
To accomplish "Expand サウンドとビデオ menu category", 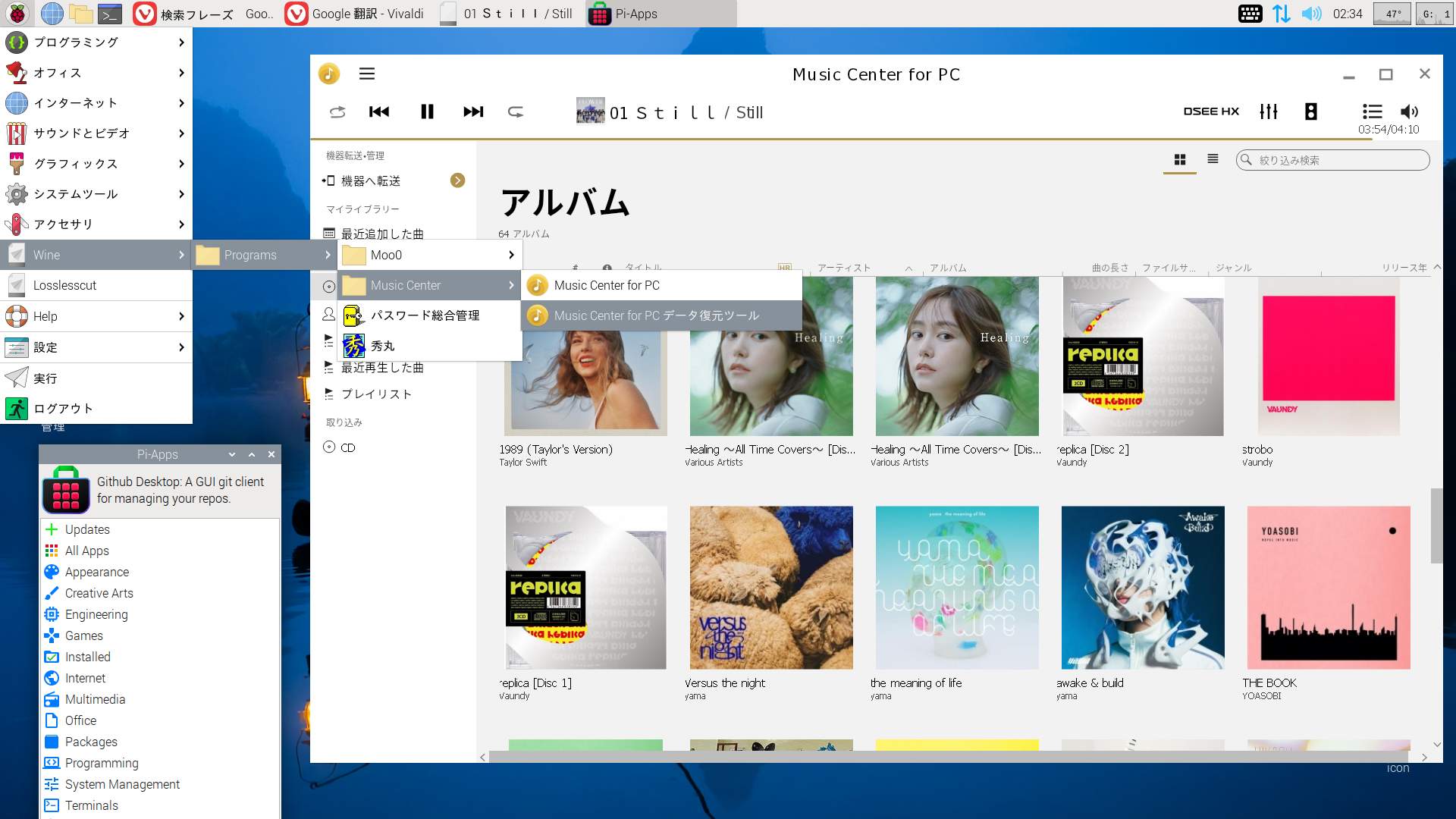I will 96,133.
